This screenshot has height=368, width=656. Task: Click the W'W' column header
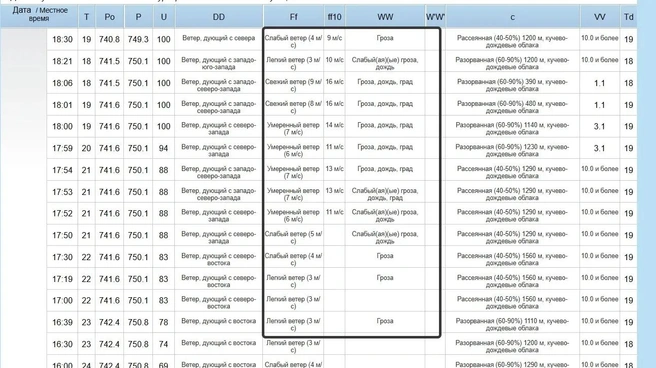[435, 17]
